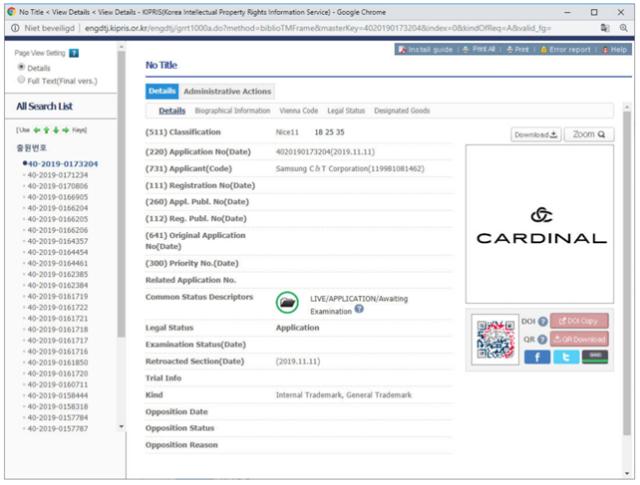640x485 pixels.
Task: Click the help icon beside QR
Action: click(x=543, y=339)
